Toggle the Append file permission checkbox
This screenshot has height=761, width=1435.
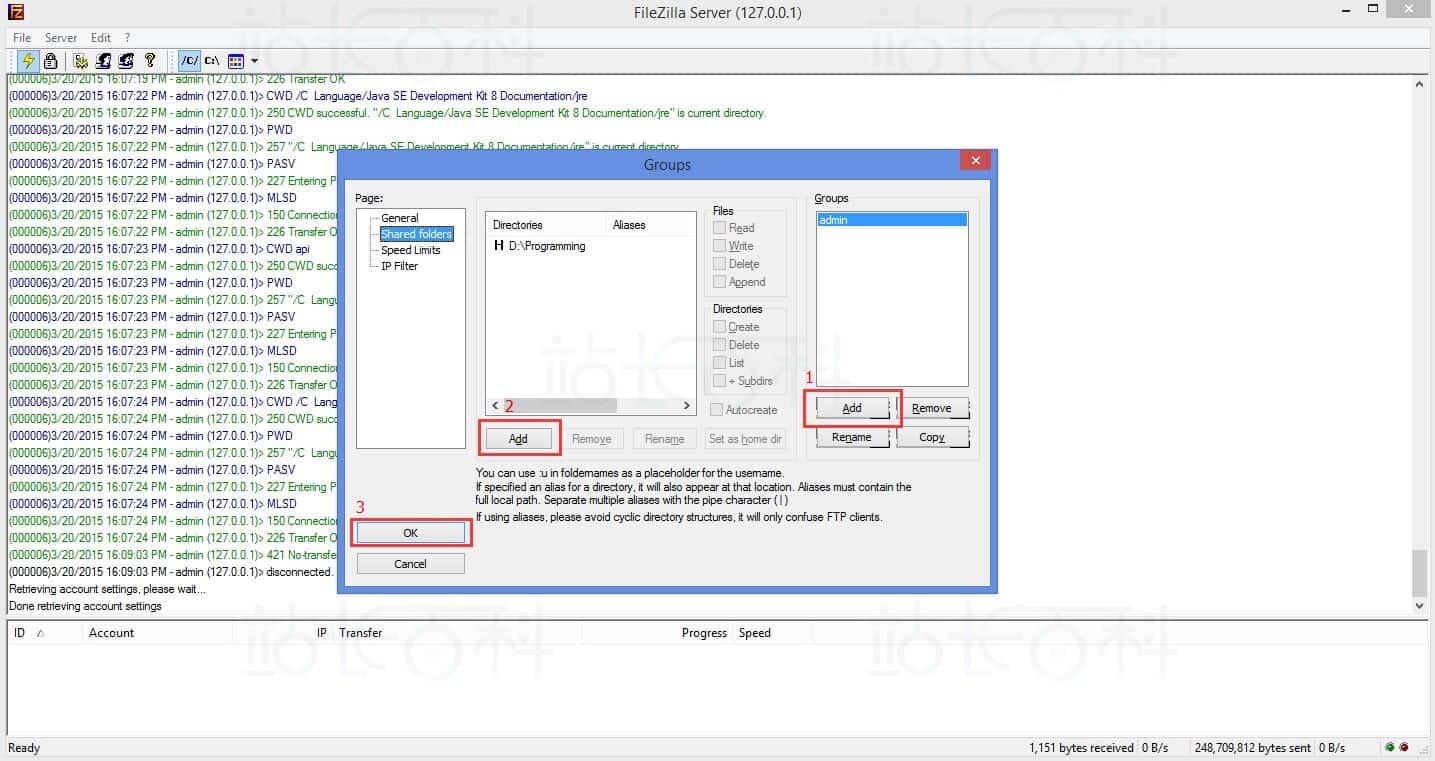[719, 282]
